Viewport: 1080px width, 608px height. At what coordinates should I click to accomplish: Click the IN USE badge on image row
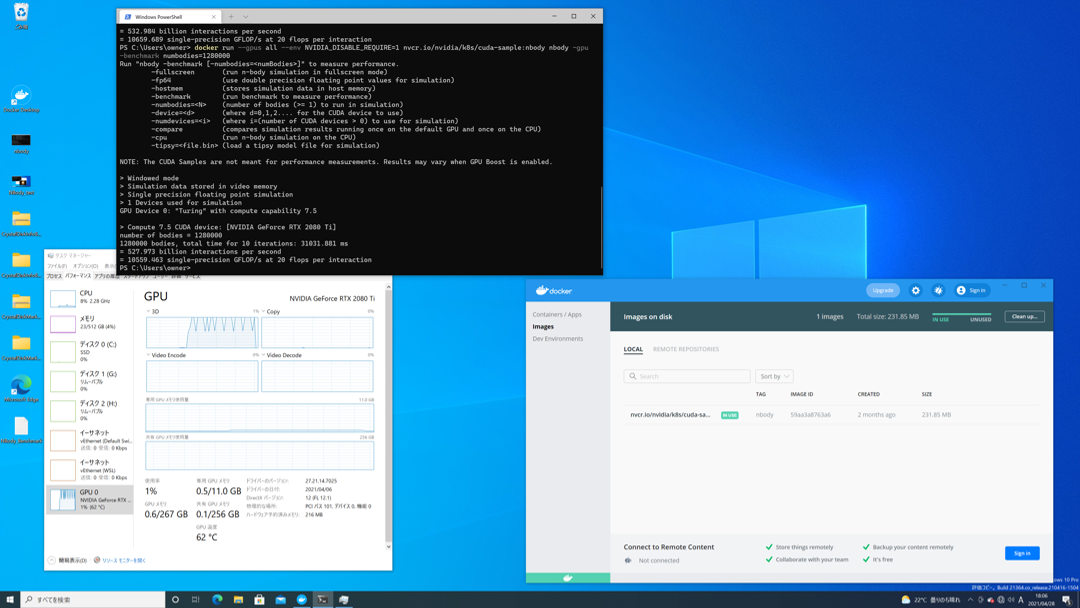pyautogui.click(x=729, y=415)
